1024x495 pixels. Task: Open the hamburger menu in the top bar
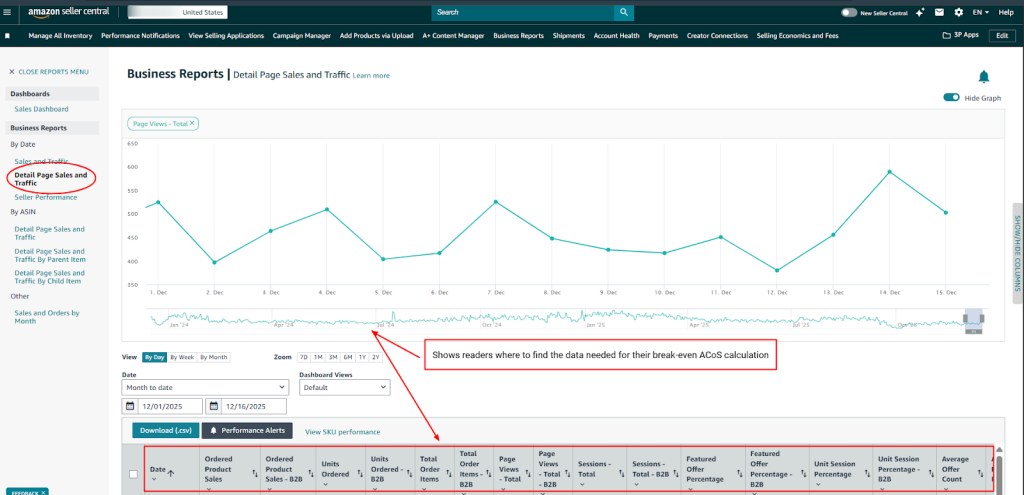coord(7,12)
